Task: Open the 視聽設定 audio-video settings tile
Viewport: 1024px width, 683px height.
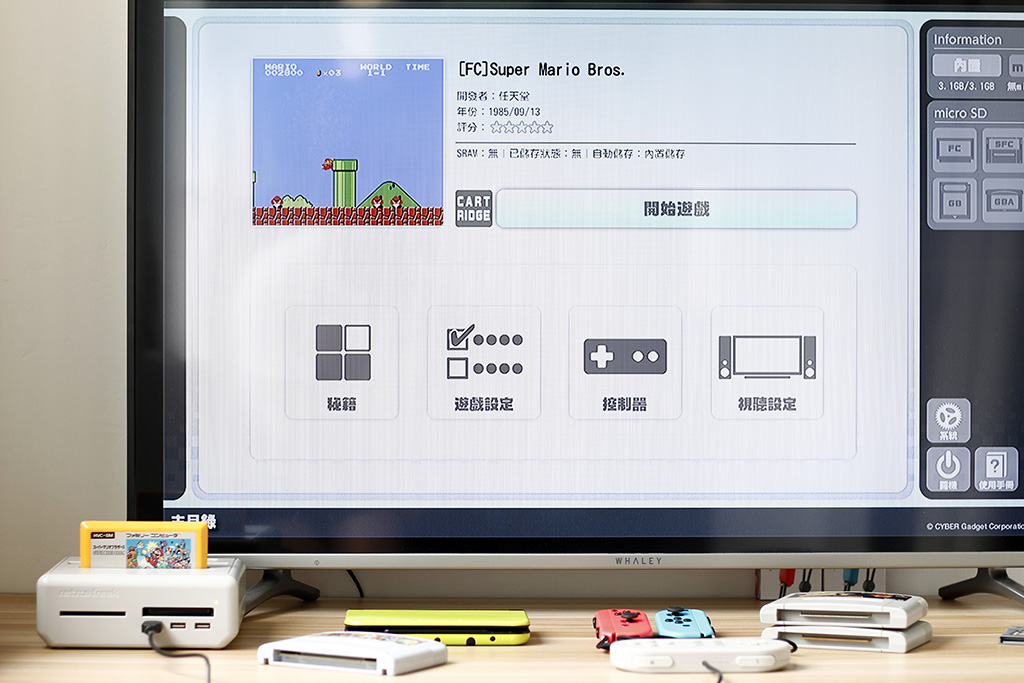Action: (767, 362)
